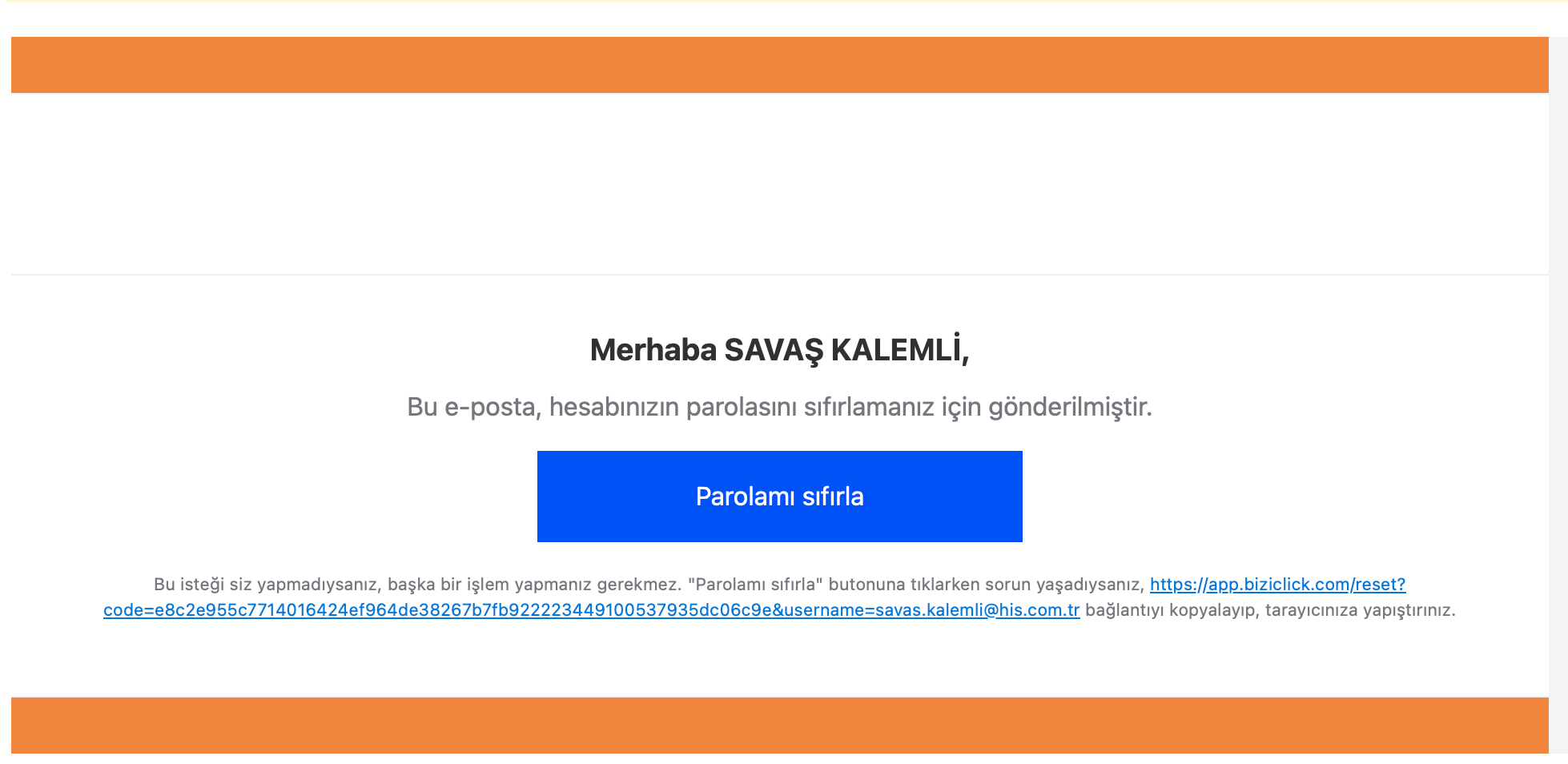1568x764 pixels.
Task: Open the app.biziclick.com/reset link
Action: tap(1277, 585)
